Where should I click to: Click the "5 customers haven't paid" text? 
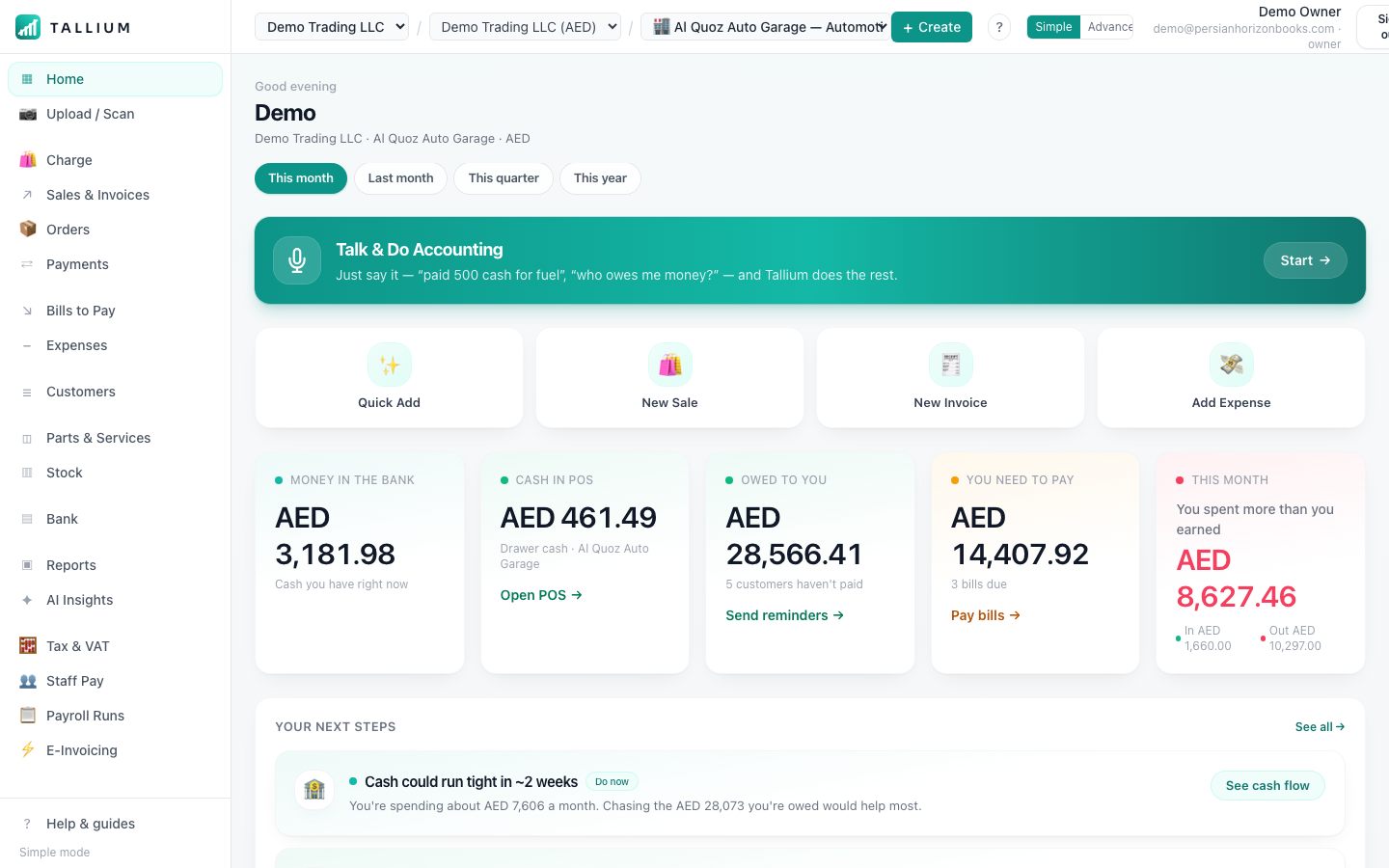(794, 584)
